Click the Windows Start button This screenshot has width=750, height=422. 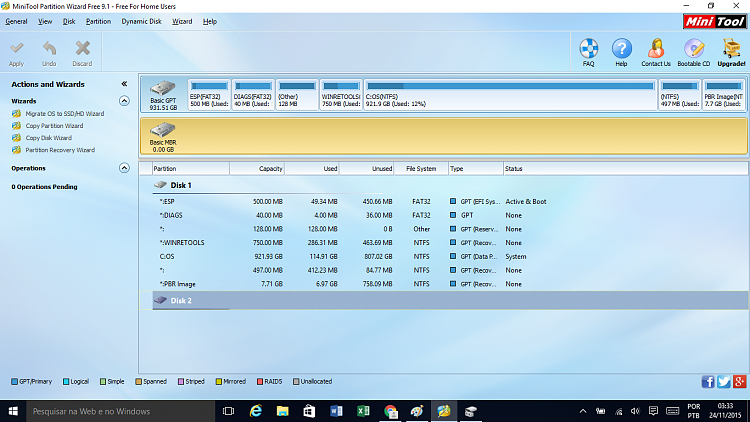coord(13,411)
